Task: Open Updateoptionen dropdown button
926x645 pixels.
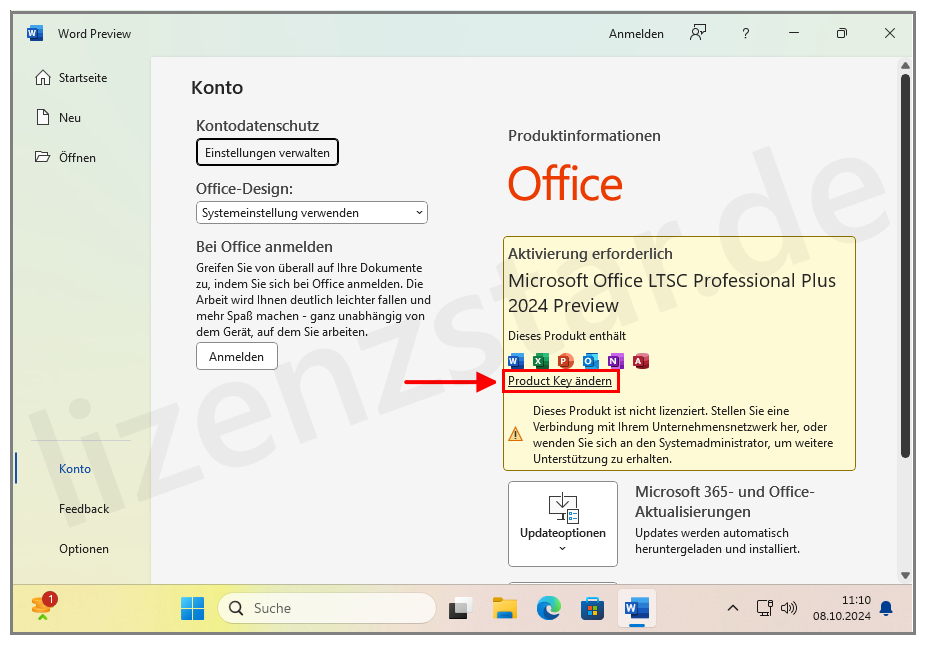Action: [563, 524]
